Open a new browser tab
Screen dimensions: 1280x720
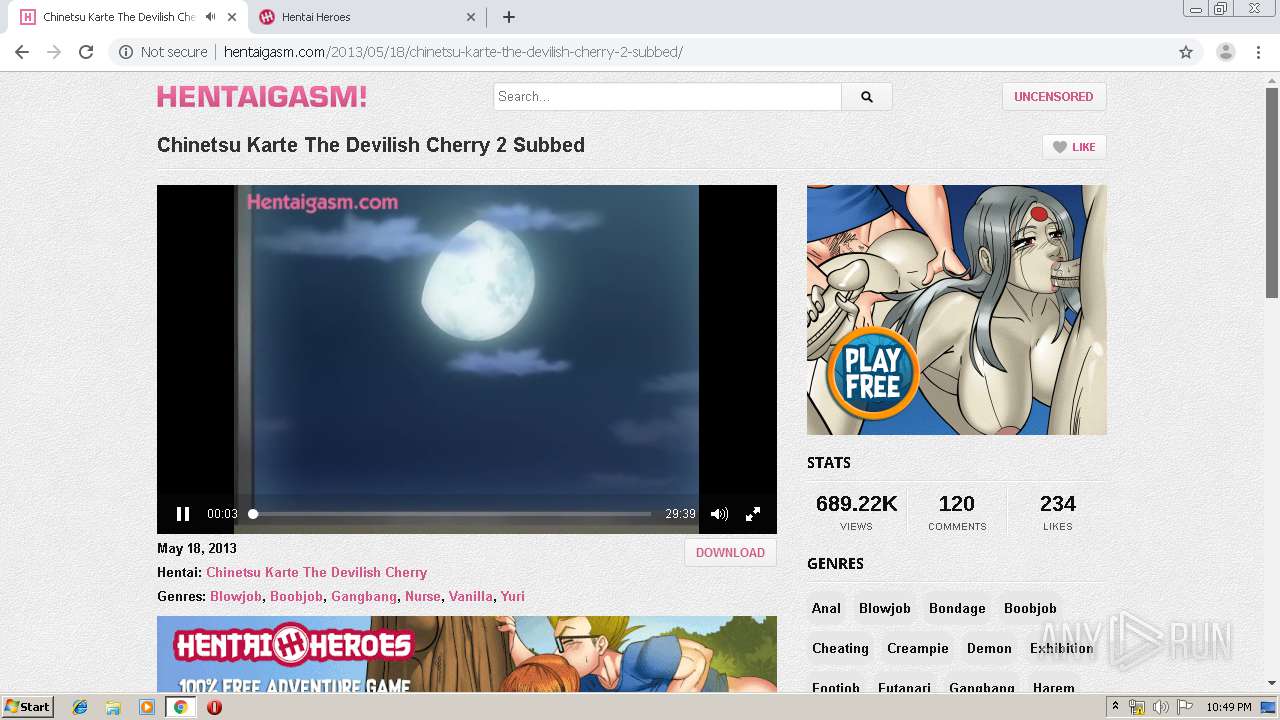(509, 17)
